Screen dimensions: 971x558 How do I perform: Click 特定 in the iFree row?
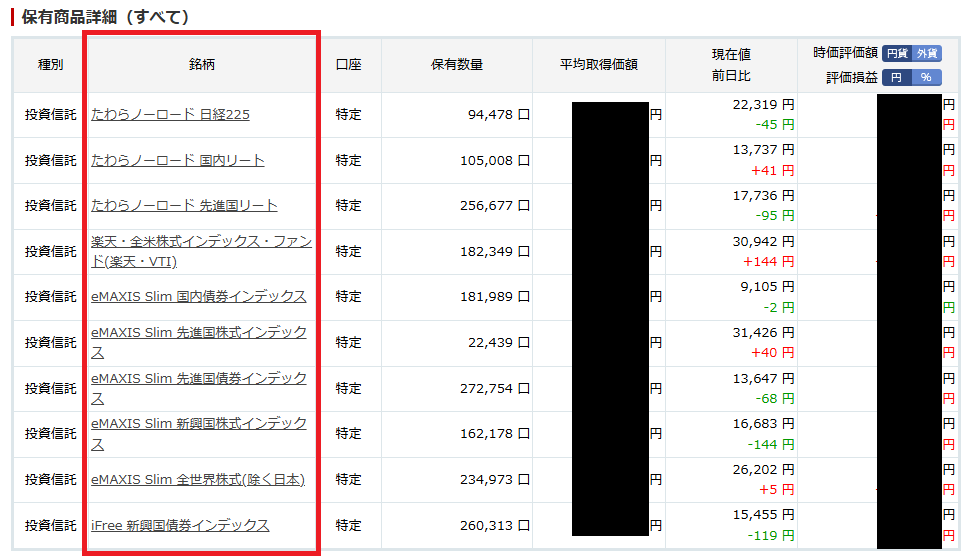click(348, 525)
